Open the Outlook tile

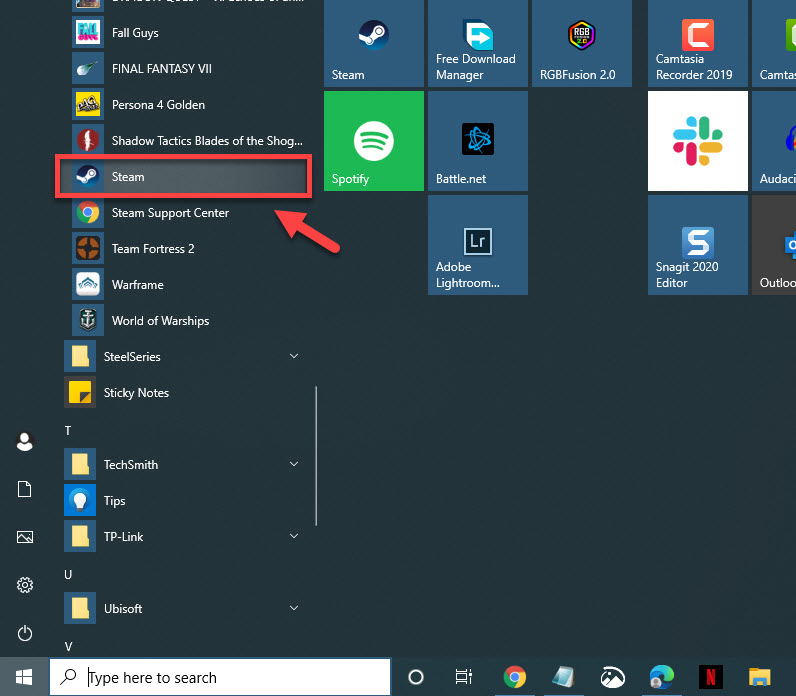[x=774, y=245]
